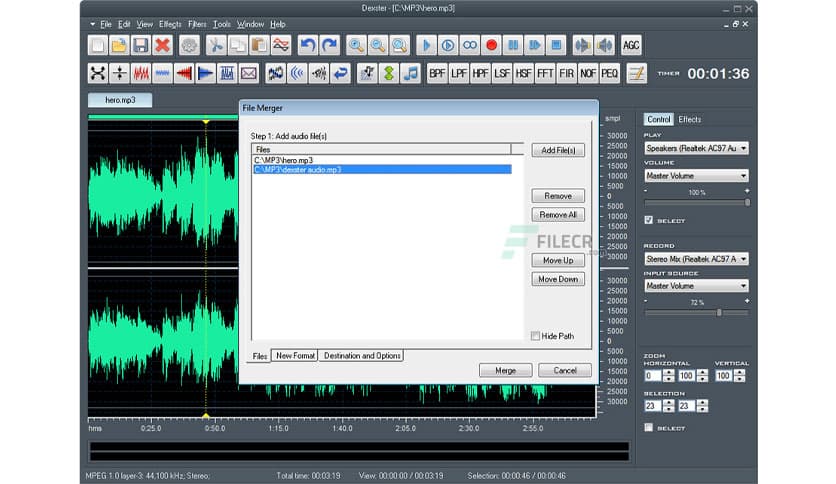Open a file with the folder icon

(x=119, y=45)
